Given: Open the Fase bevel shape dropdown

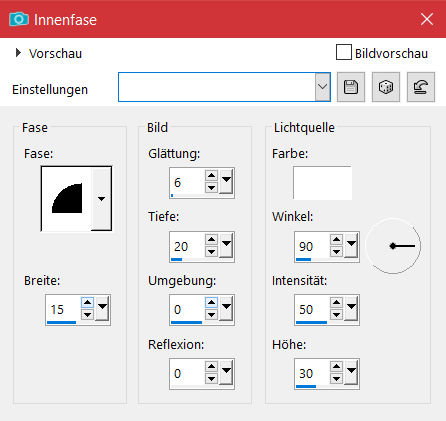Looking at the screenshot, I should tap(101, 199).
